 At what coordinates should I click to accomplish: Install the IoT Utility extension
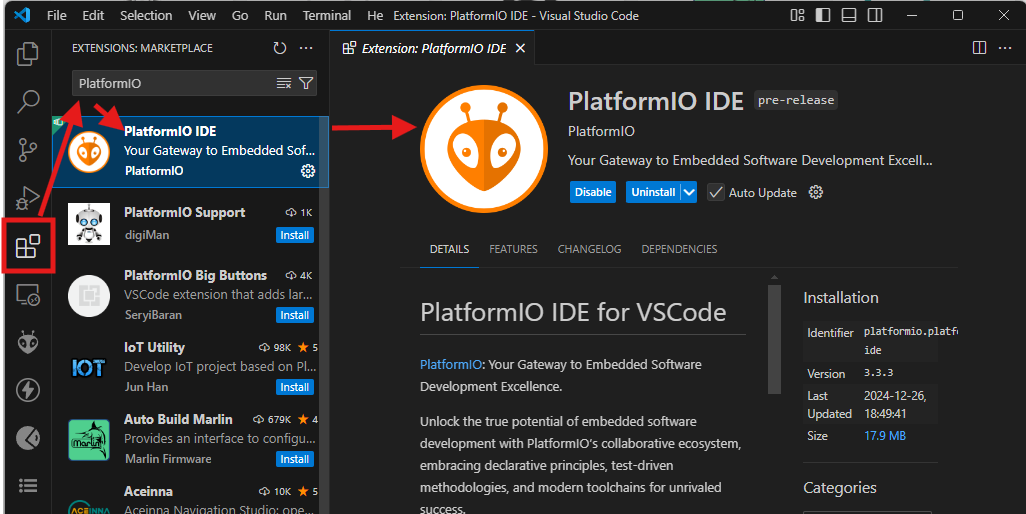294,387
